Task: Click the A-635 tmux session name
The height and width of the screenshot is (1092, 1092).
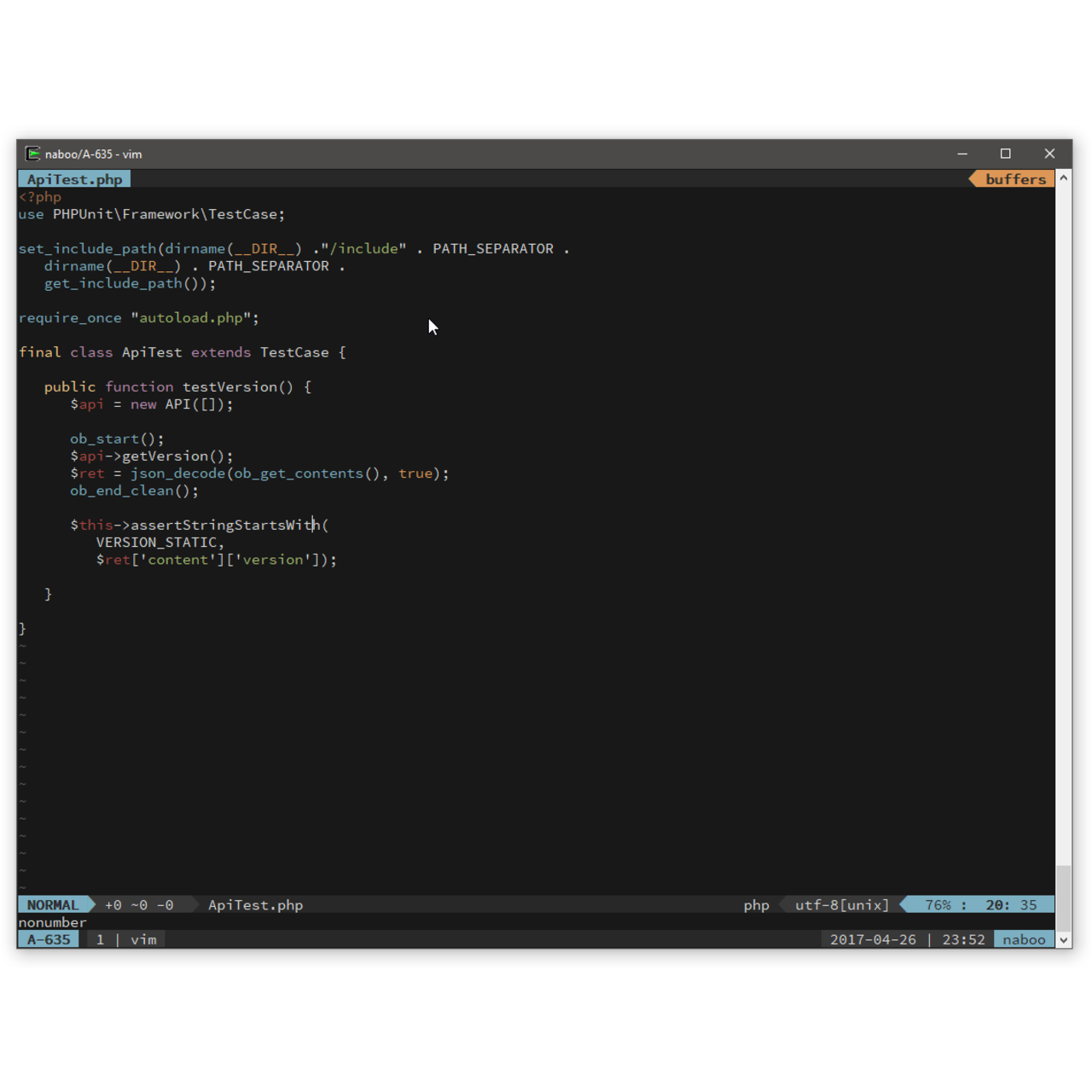Action: [x=49, y=939]
